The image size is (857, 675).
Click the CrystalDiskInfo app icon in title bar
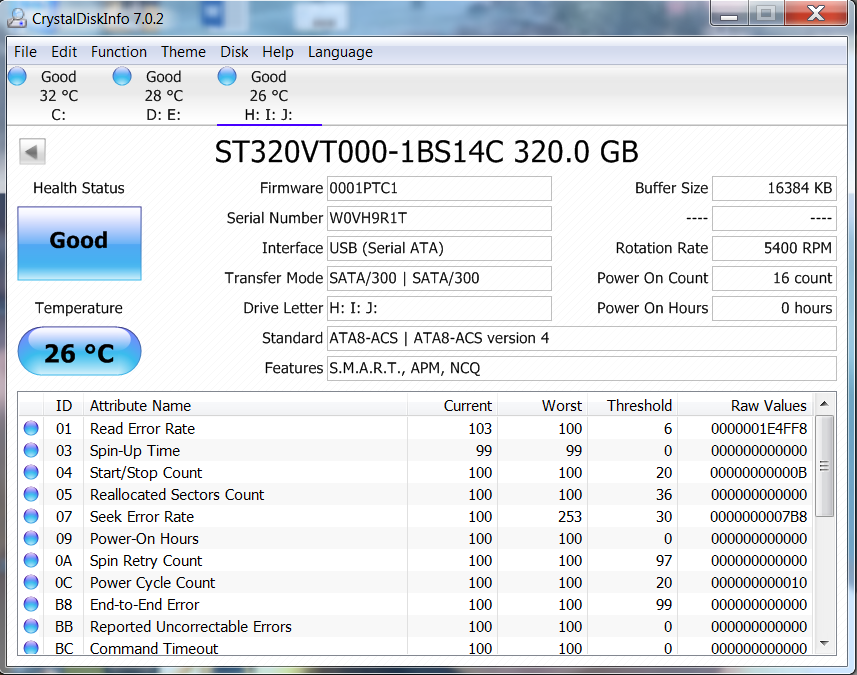click(17, 18)
